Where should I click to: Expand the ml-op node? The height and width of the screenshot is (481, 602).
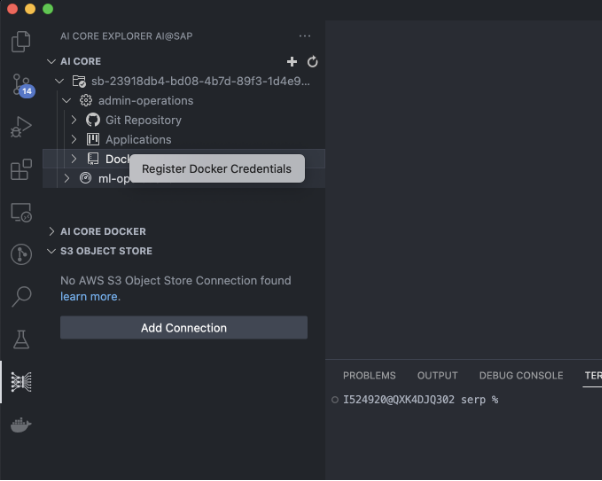point(67,178)
